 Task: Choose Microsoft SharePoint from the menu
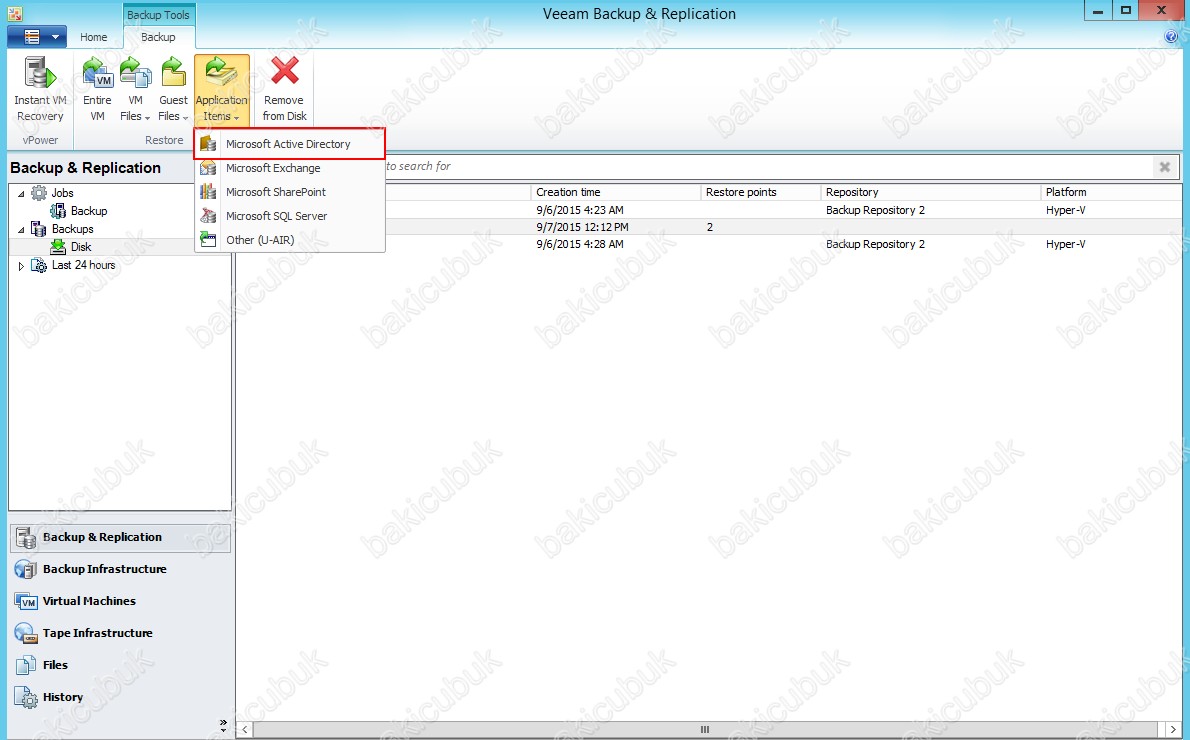pos(290,192)
